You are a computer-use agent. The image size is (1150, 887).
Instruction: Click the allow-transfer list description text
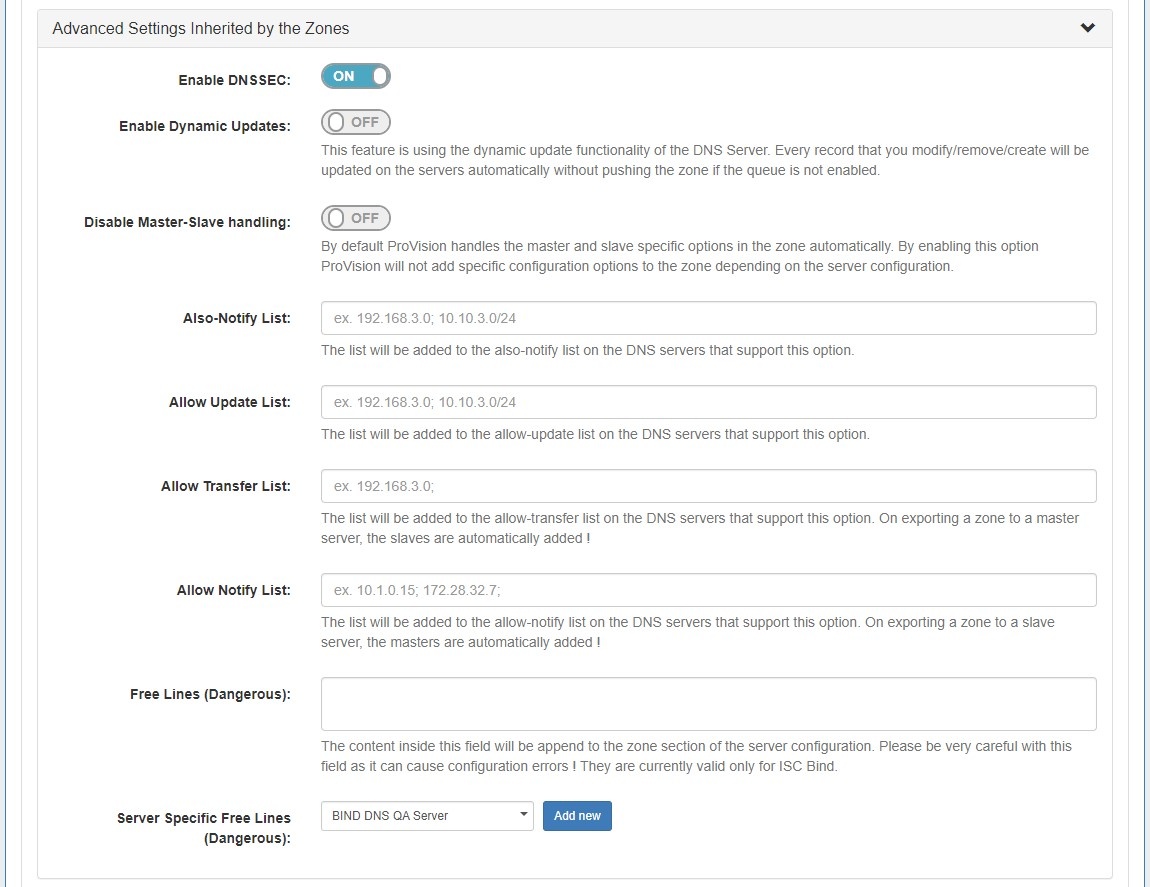coord(700,528)
